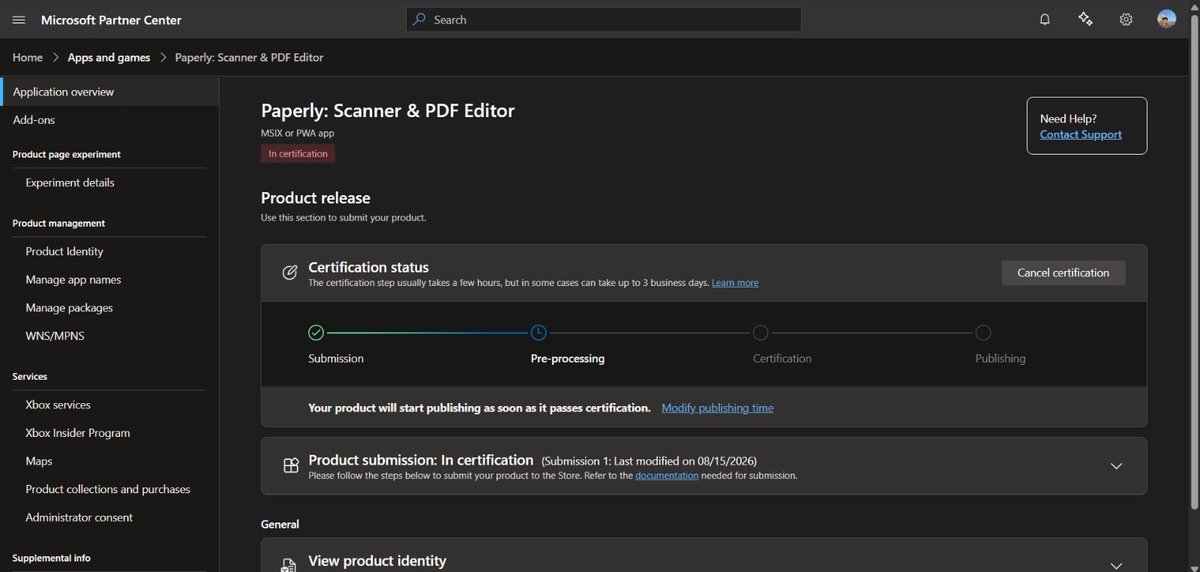This screenshot has height=572, width=1200.
Task: Open the notifications bell
Action: pyautogui.click(x=1045, y=20)
